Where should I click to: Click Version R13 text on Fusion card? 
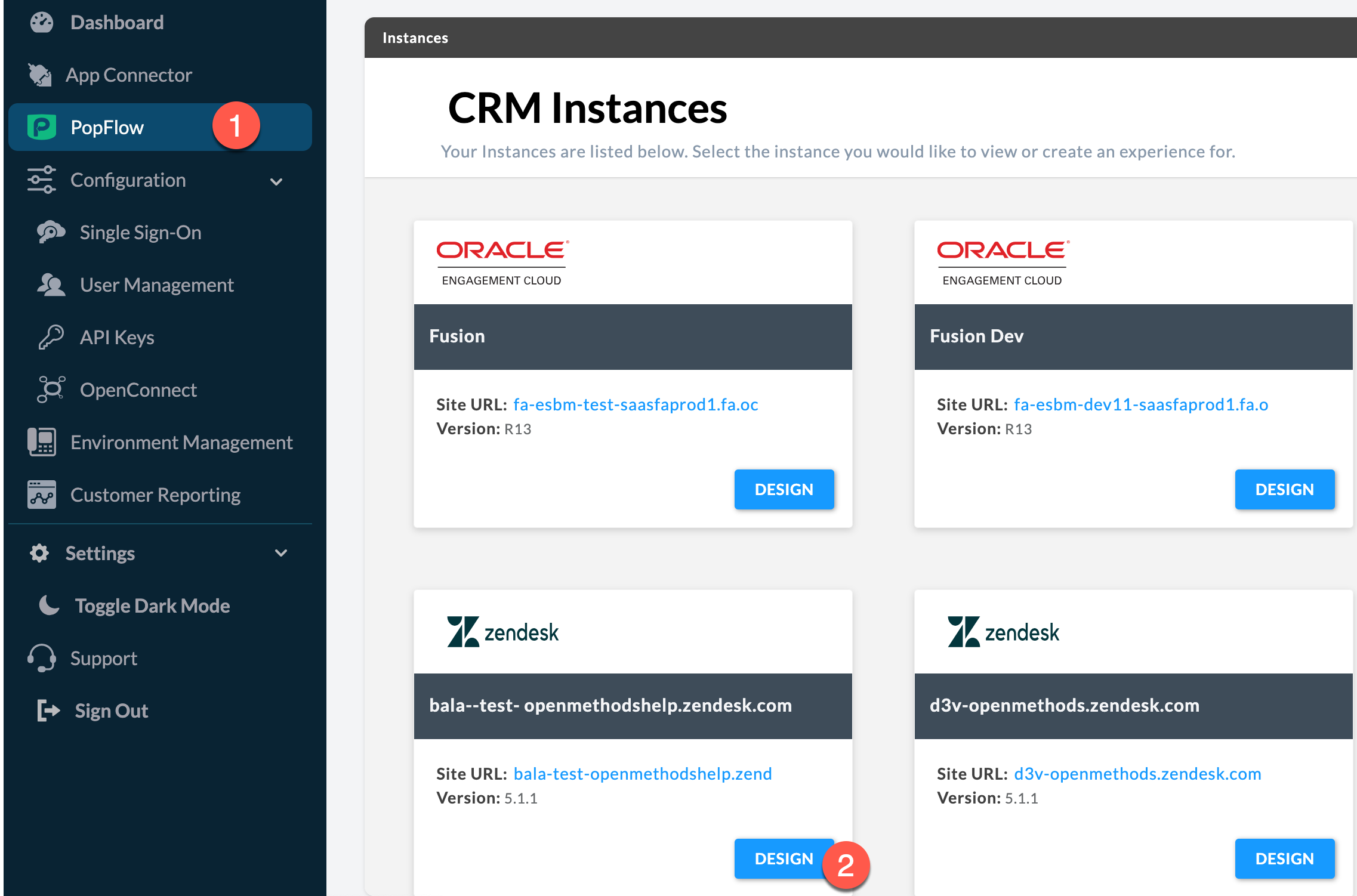[x=484, y=428]
